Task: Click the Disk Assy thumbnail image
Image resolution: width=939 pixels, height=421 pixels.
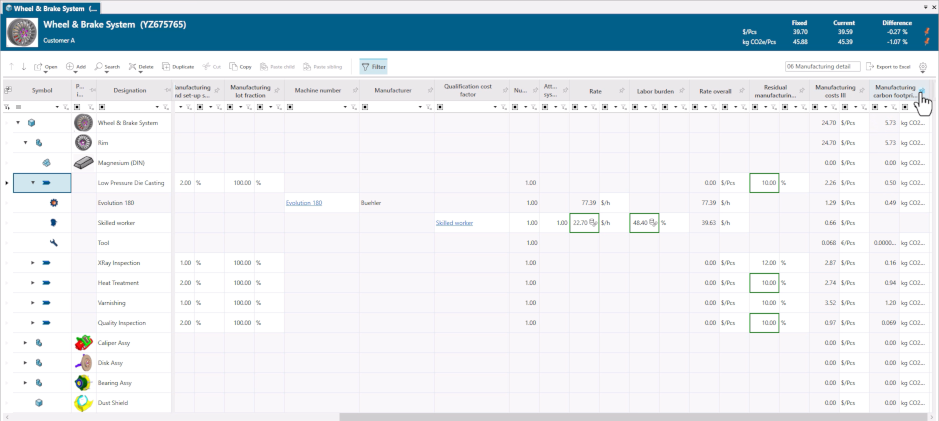Action: click(85, 363)
